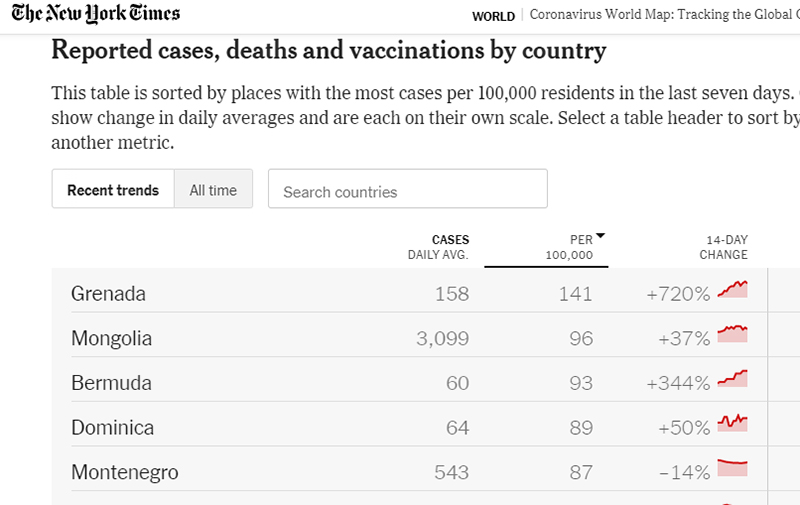The height and width of the screenshot is (505, 800).
Task: Switch to Recent trends view
Action: coord(113,190)
